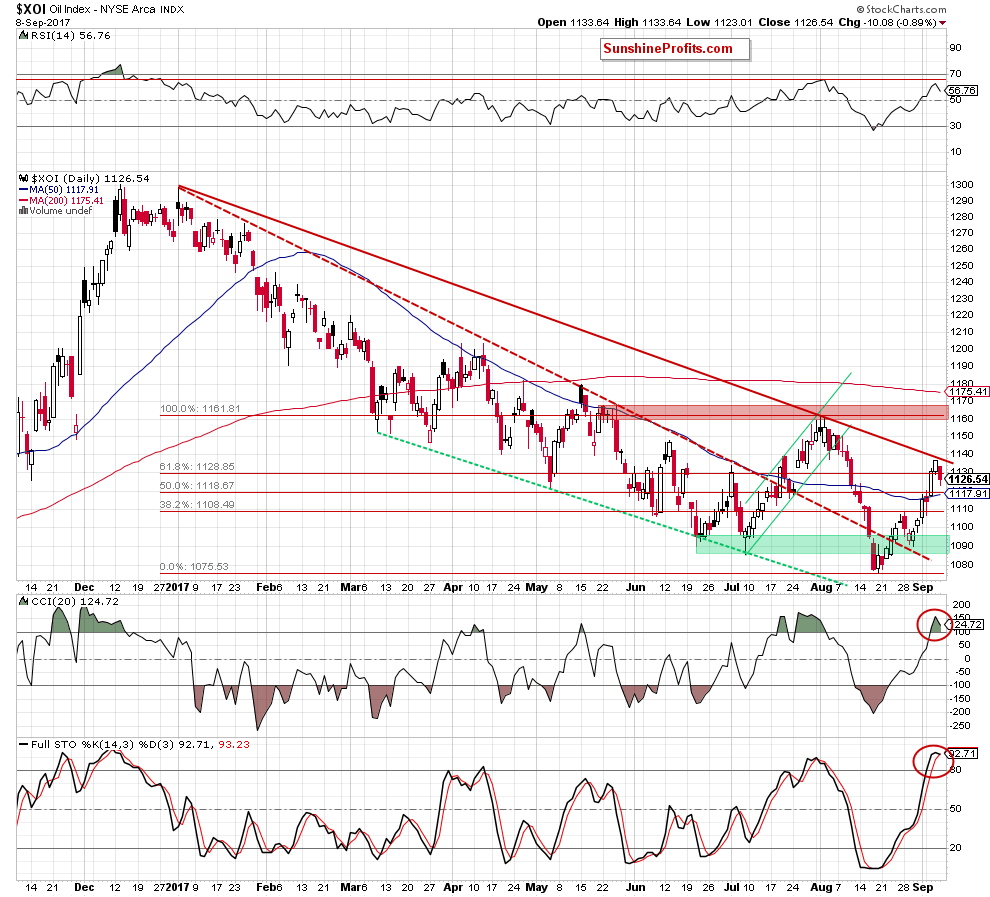Click the 1117.91 MA(50) price tag
This screenshot has width=990, height=897.
(x=967, y=493)
